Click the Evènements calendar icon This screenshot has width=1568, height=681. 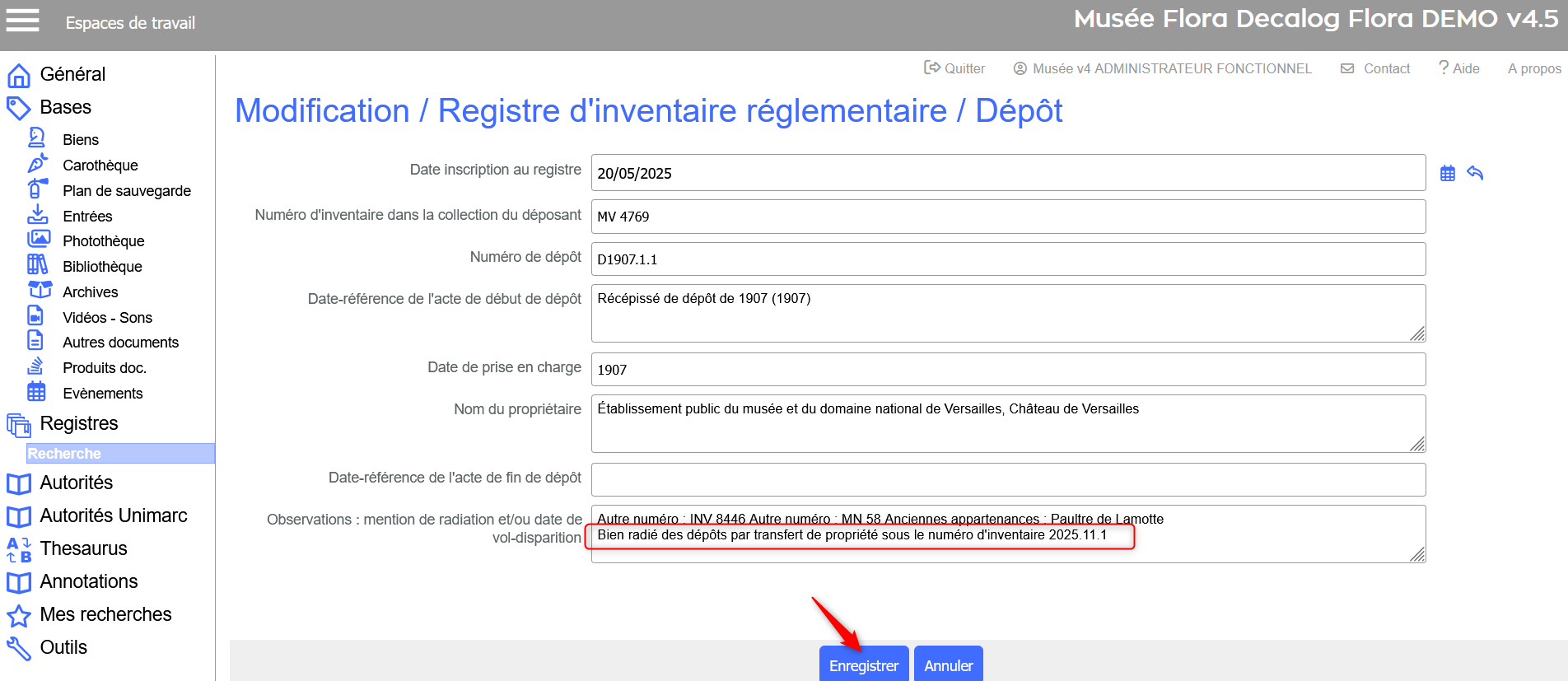pos(37,392)
